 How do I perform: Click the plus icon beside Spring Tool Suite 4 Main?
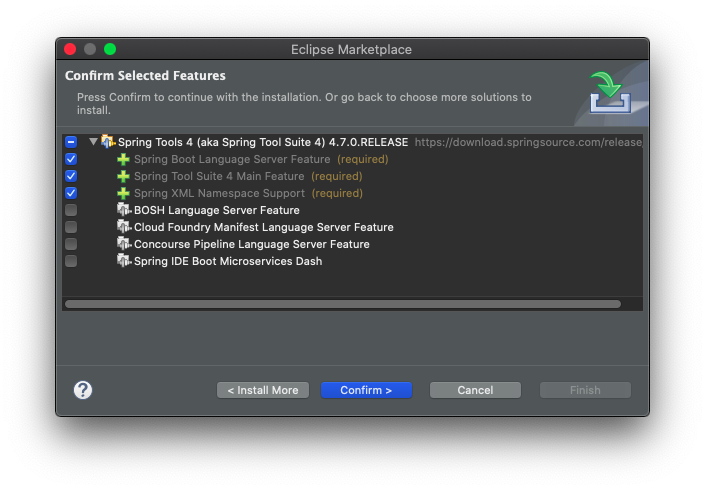point(123,176)
